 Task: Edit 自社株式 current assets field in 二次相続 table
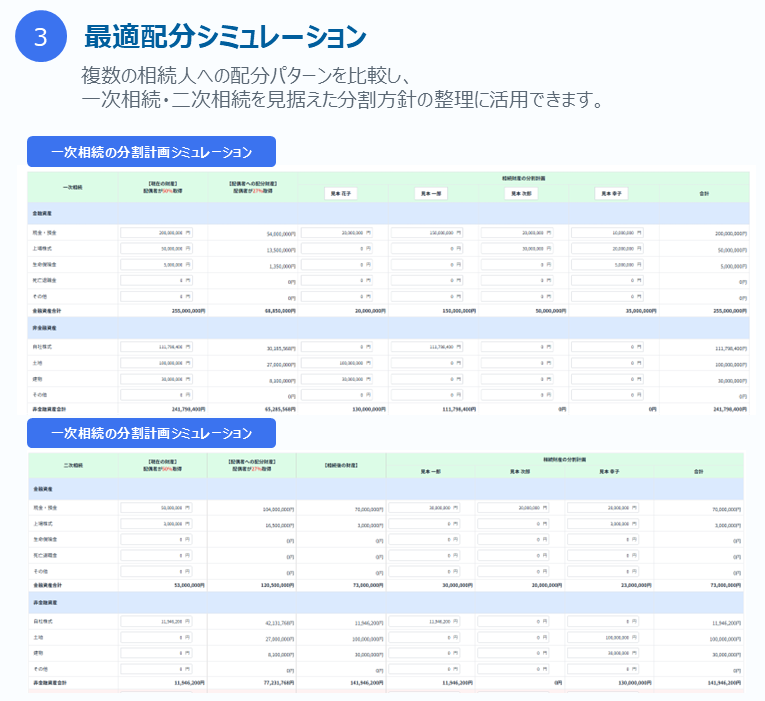tap(157, 621)
